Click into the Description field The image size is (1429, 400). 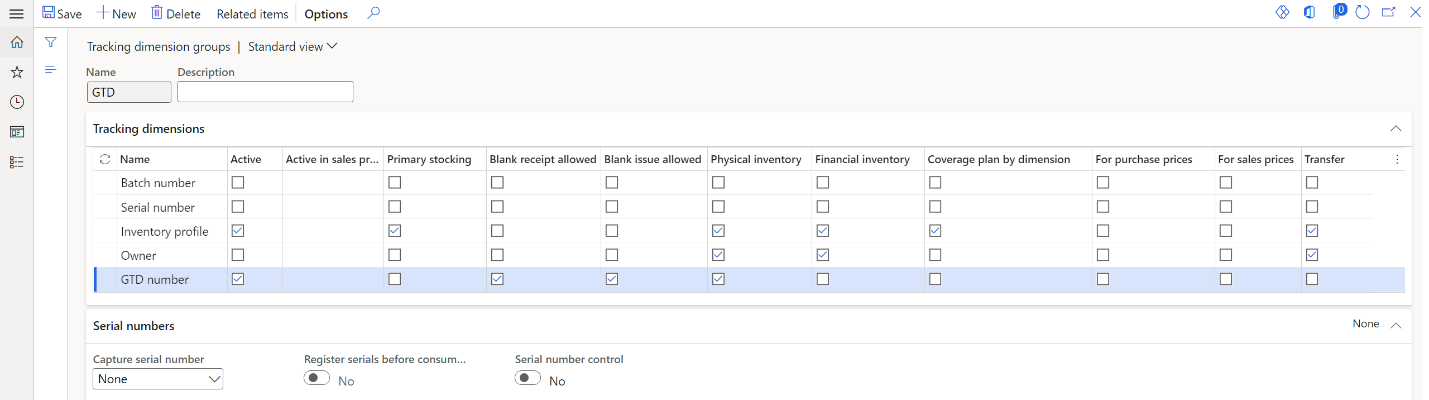point(265,92)
